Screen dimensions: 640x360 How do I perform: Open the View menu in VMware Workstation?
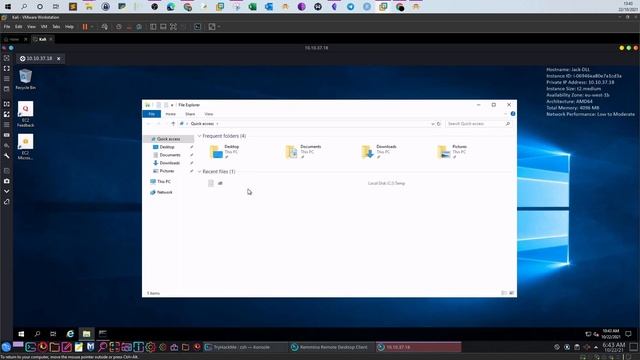pyautogui.click(x=31, y=27)
